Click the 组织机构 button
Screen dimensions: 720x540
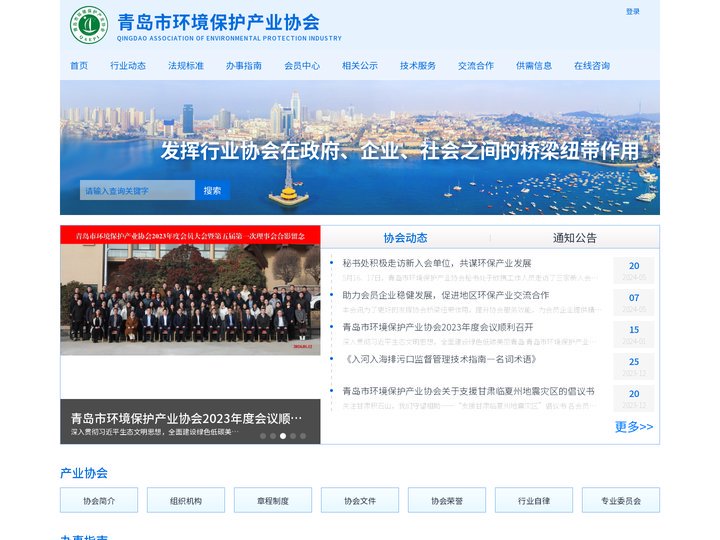186,500
